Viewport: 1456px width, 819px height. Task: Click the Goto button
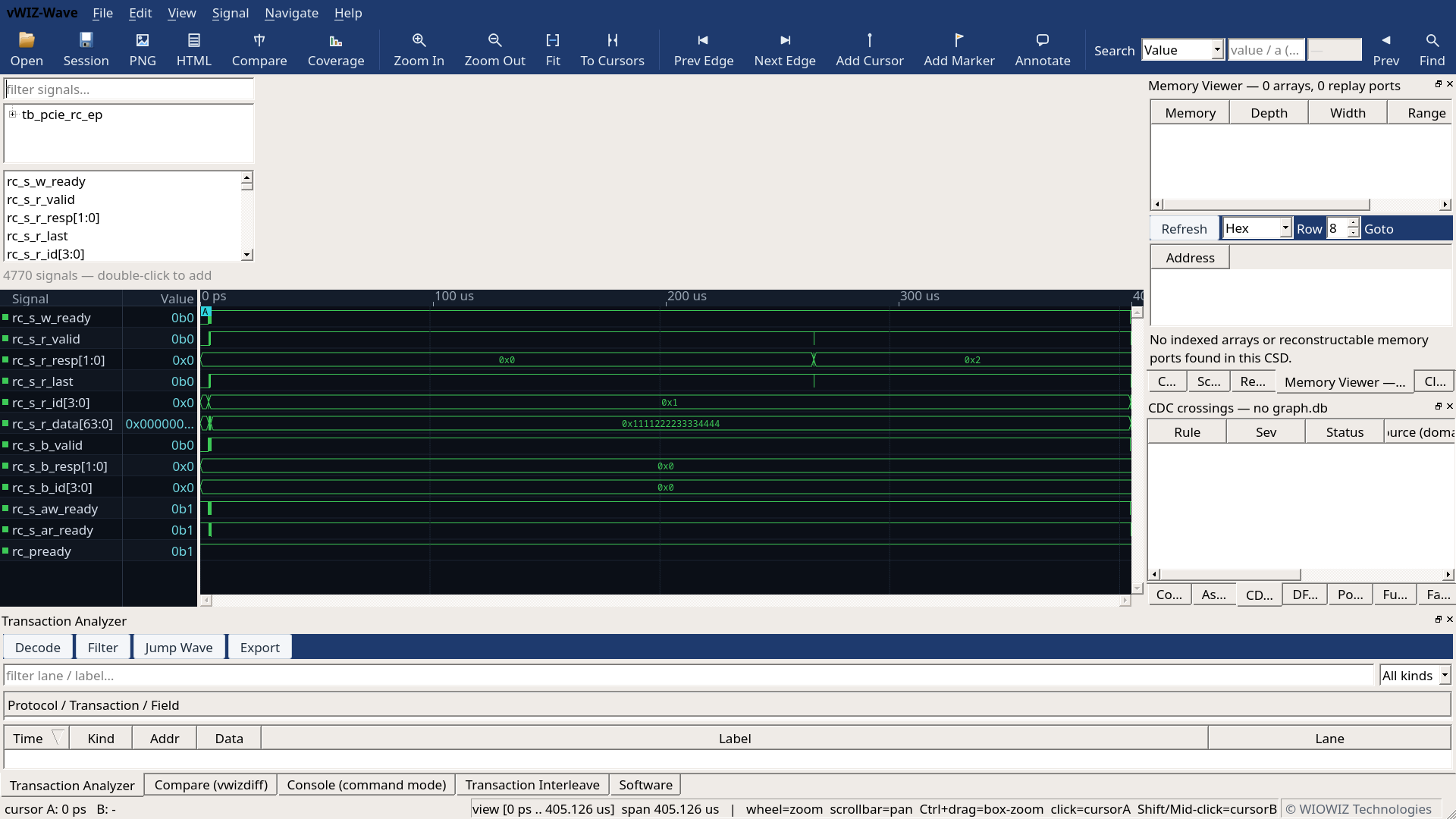[x=1379, y=228]
